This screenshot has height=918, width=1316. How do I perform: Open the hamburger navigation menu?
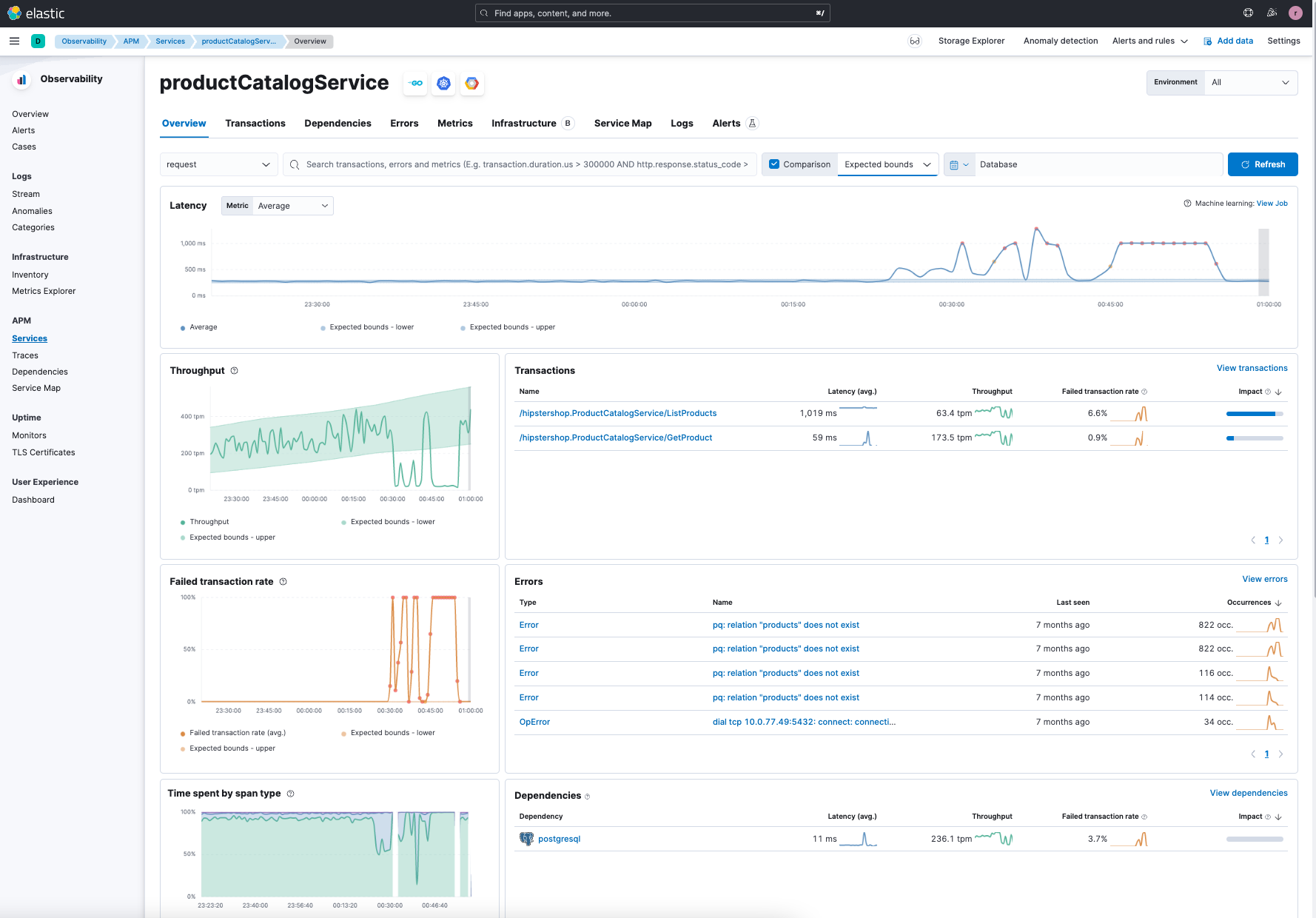[14, 41]
